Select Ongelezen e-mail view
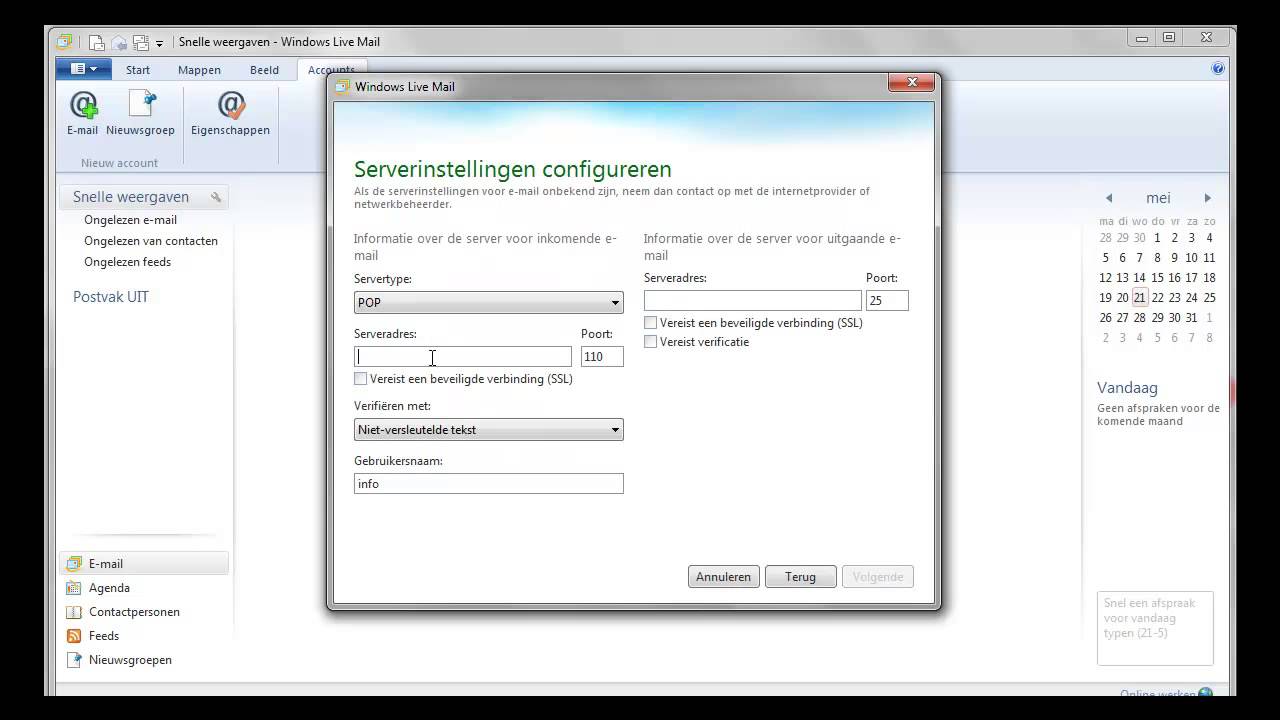Image resolution: width=1280 pixels, height=720 pixels. [x=130, y=220]
